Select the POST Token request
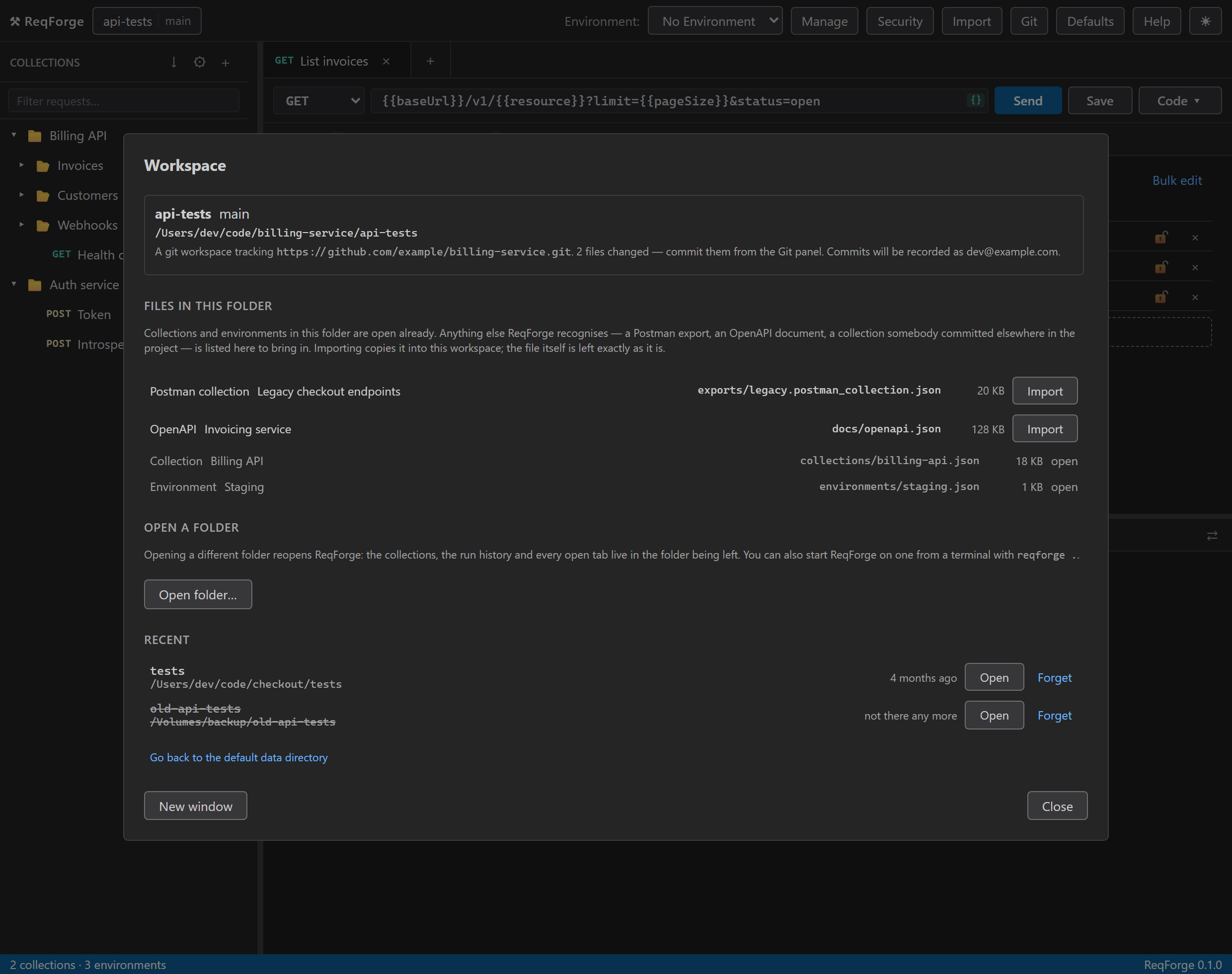This screenshot has width=1232, height=974. pos(78,314)
